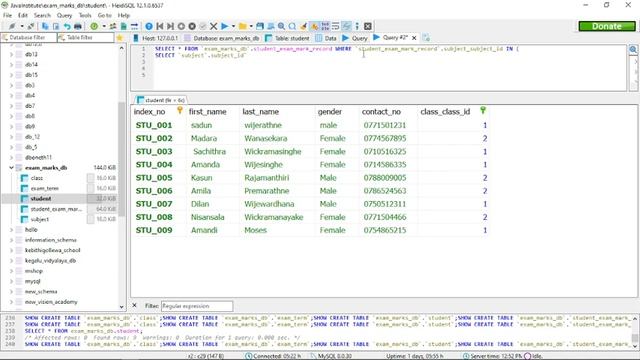This screenshot has width=640, height=360.
Task: Click the broom Clear editor icon
Action: (x=303, y=26)
